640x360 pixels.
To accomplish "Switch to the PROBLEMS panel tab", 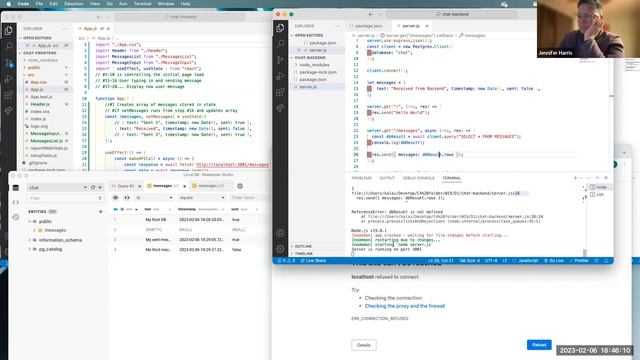I will pos(362,178).
